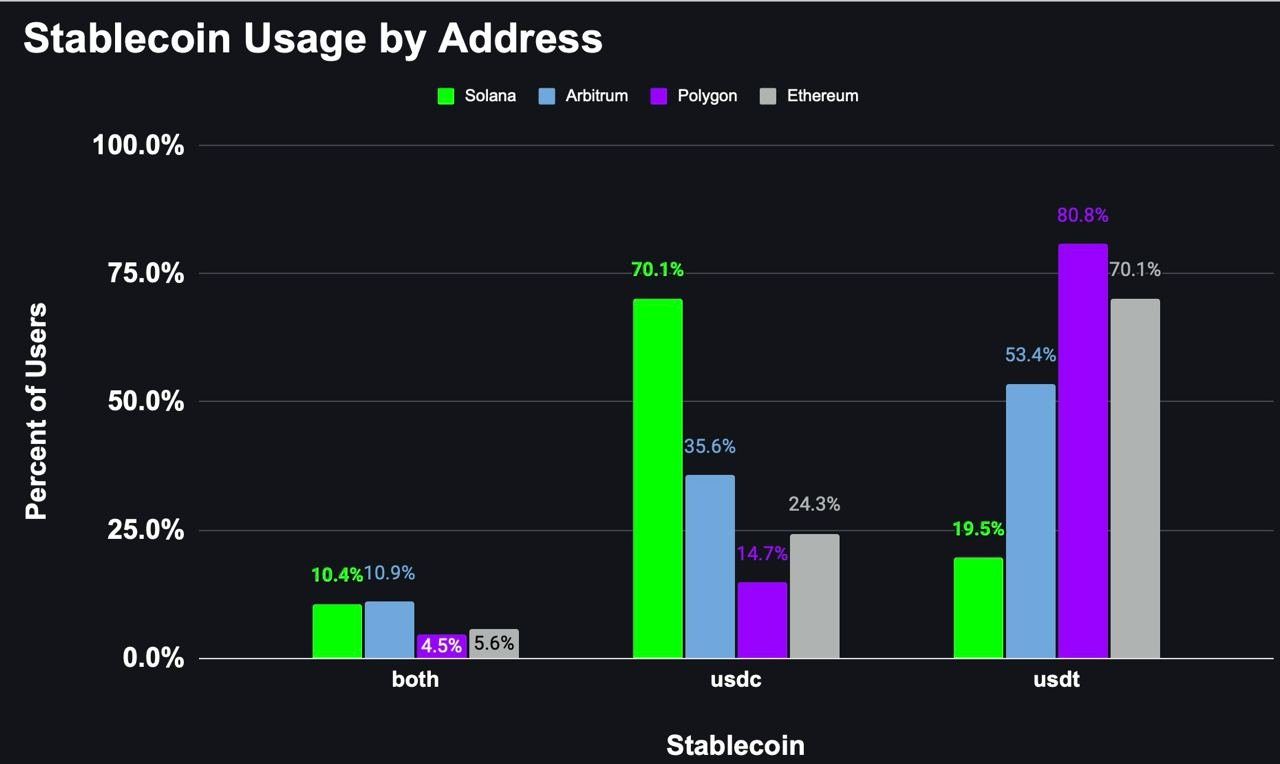This screenshot has height=764, width=1280.
Task: Click the Arbitrum both bar at 10.9%
Action: (389, 630)
